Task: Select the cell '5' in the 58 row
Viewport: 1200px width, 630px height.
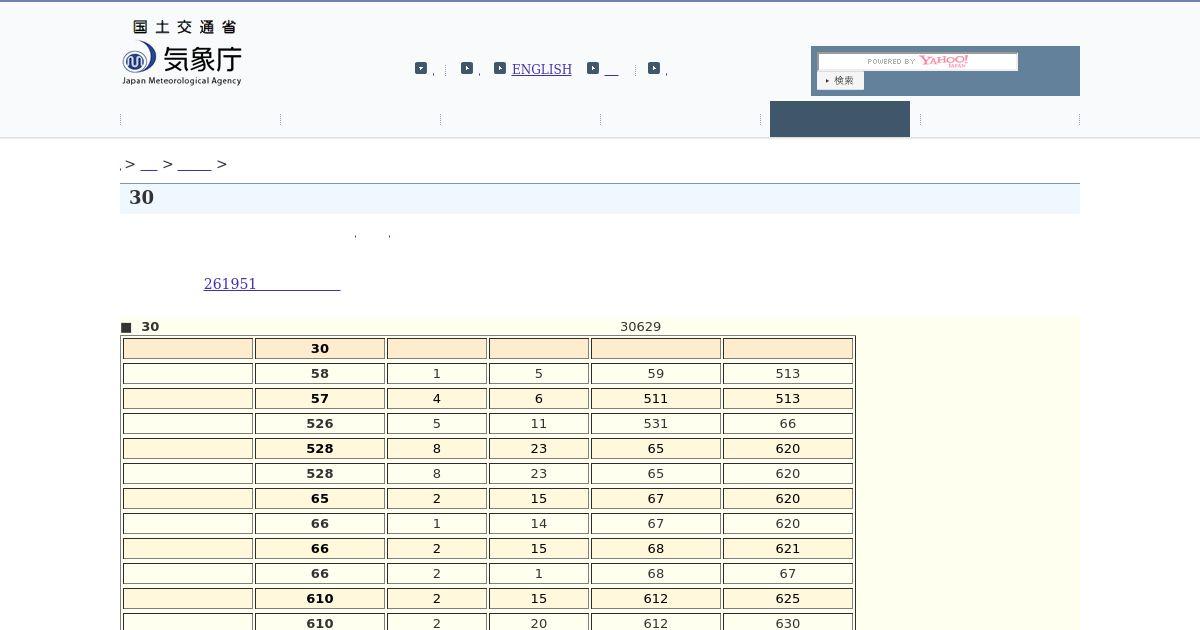Action: click(x=539, y=373)
